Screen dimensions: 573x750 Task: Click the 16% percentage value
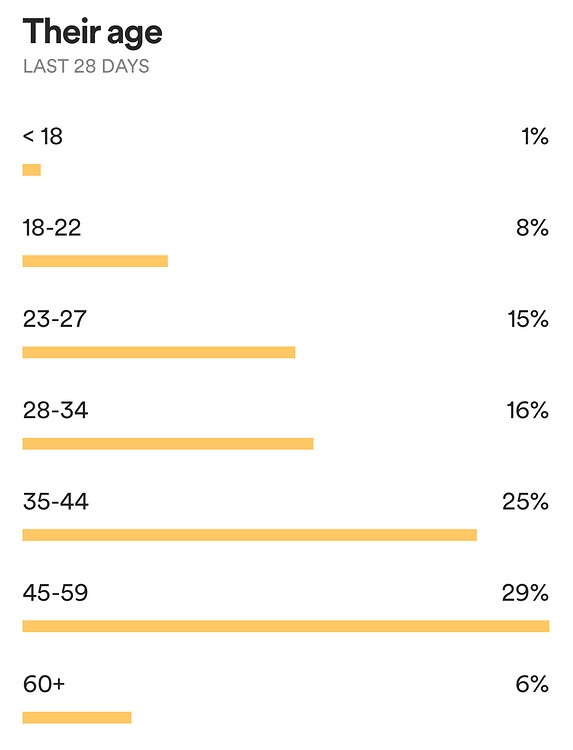pos(528,410)
